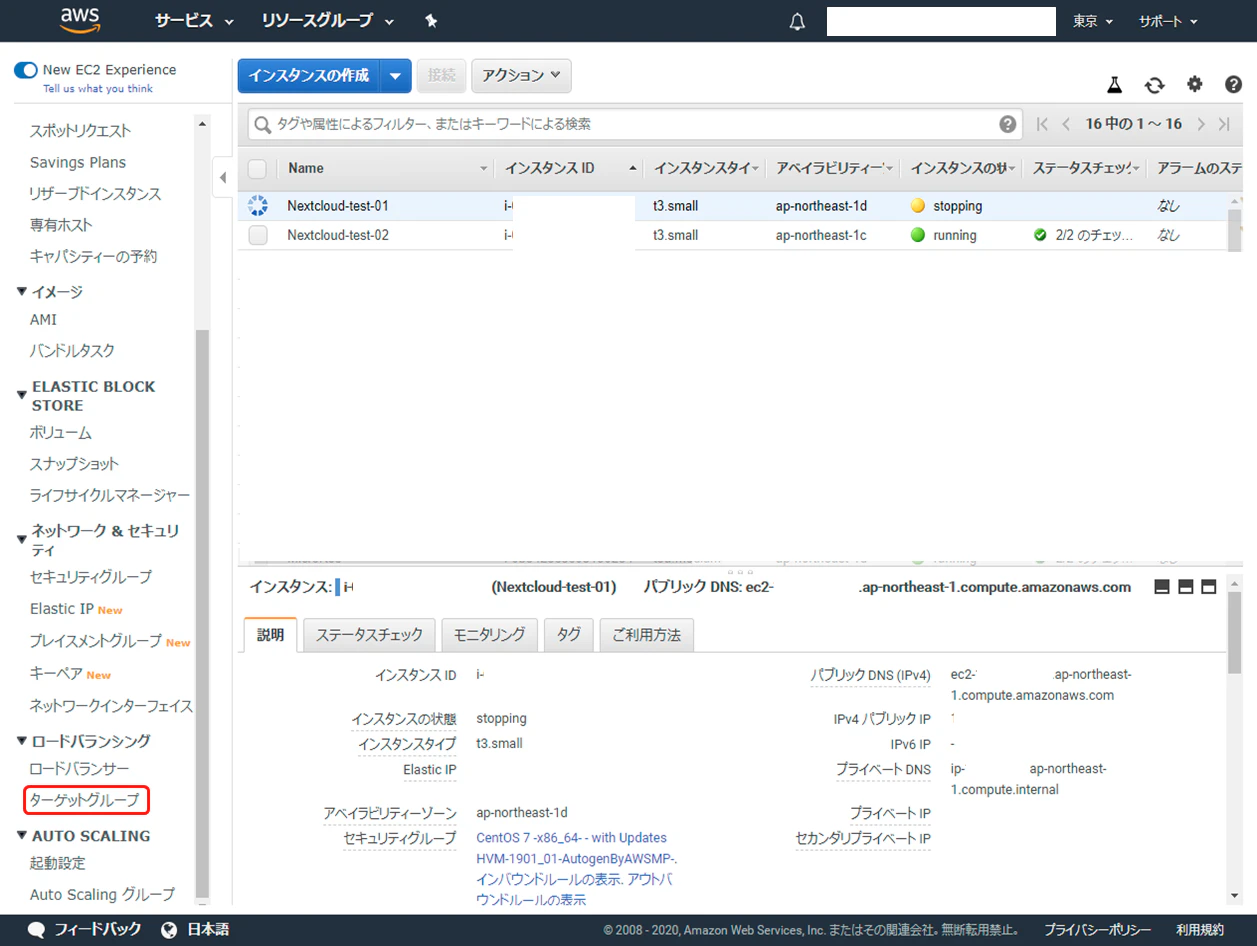Image resolution: width=1257 pixels, height=946 pixels.
Task: Toggle the select-all instances checkbox
Action: click(257, 168)
